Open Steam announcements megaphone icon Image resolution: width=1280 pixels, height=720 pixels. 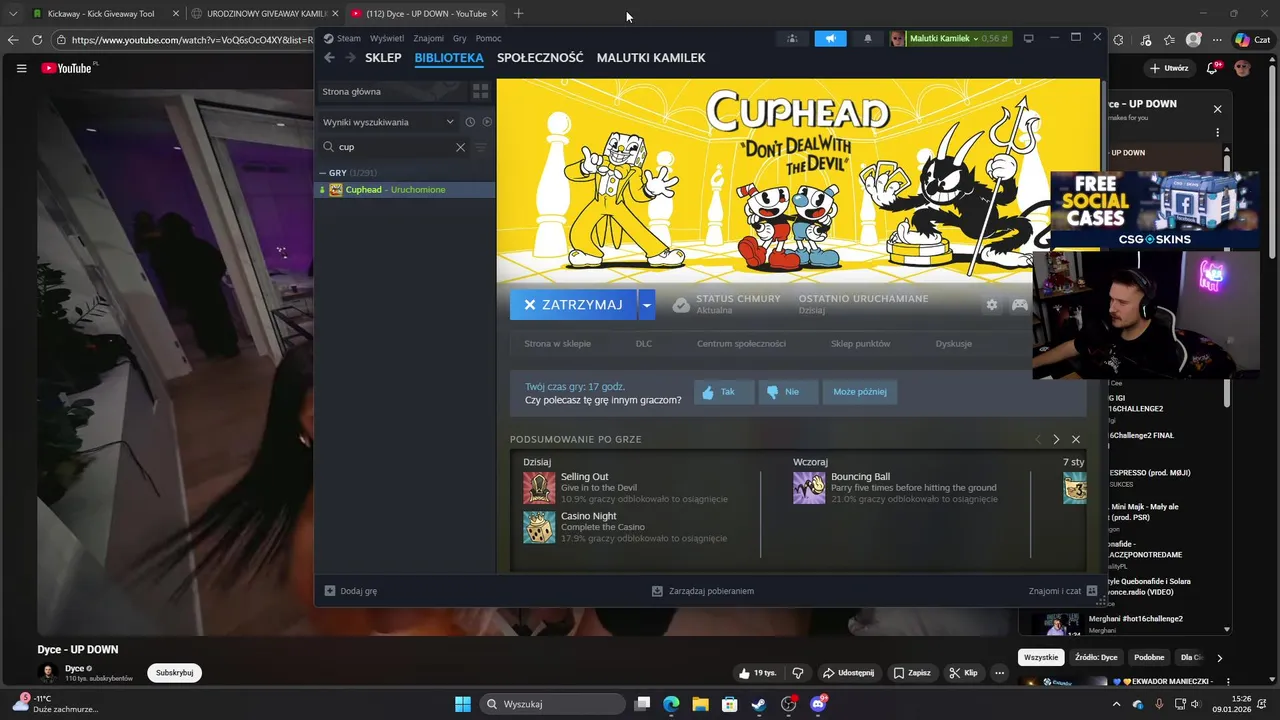[830, 38]
